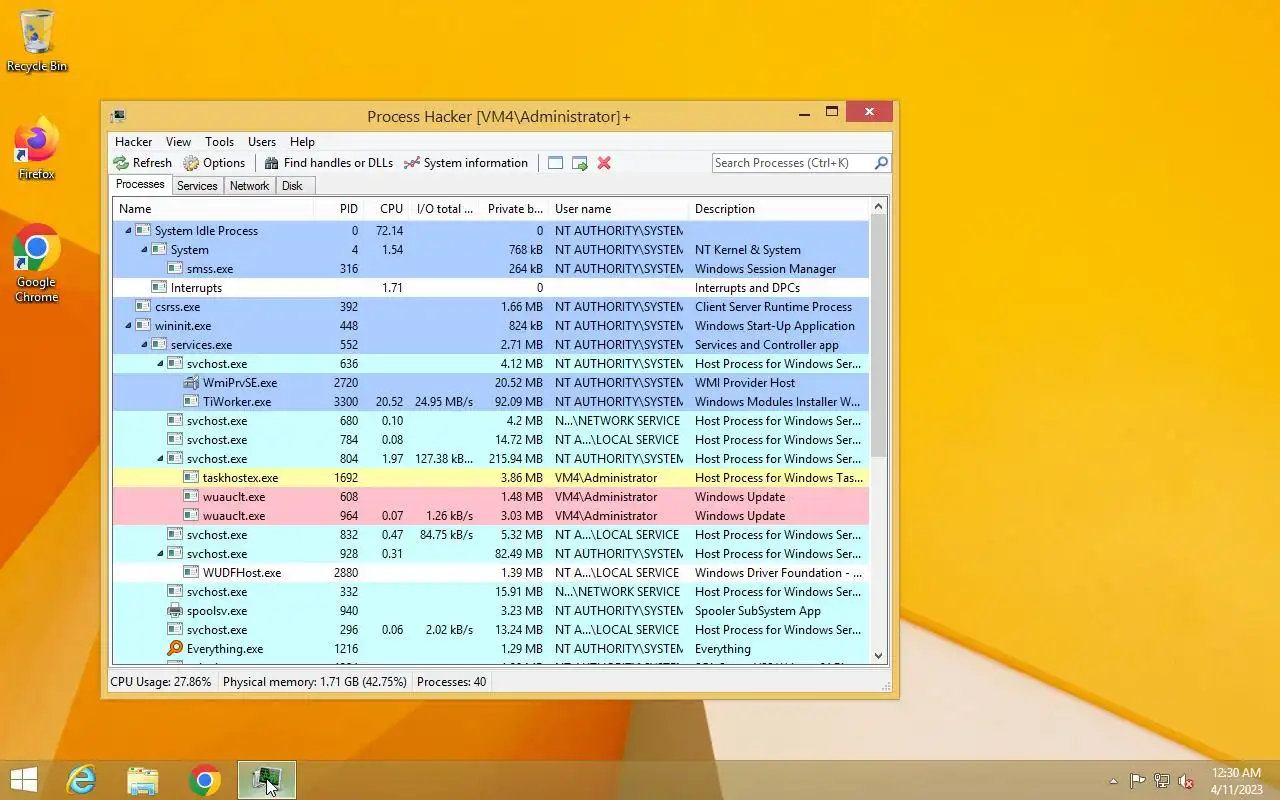Switch to the Network tab
This screenshot has width=1280, height=800.
[249, 186]
